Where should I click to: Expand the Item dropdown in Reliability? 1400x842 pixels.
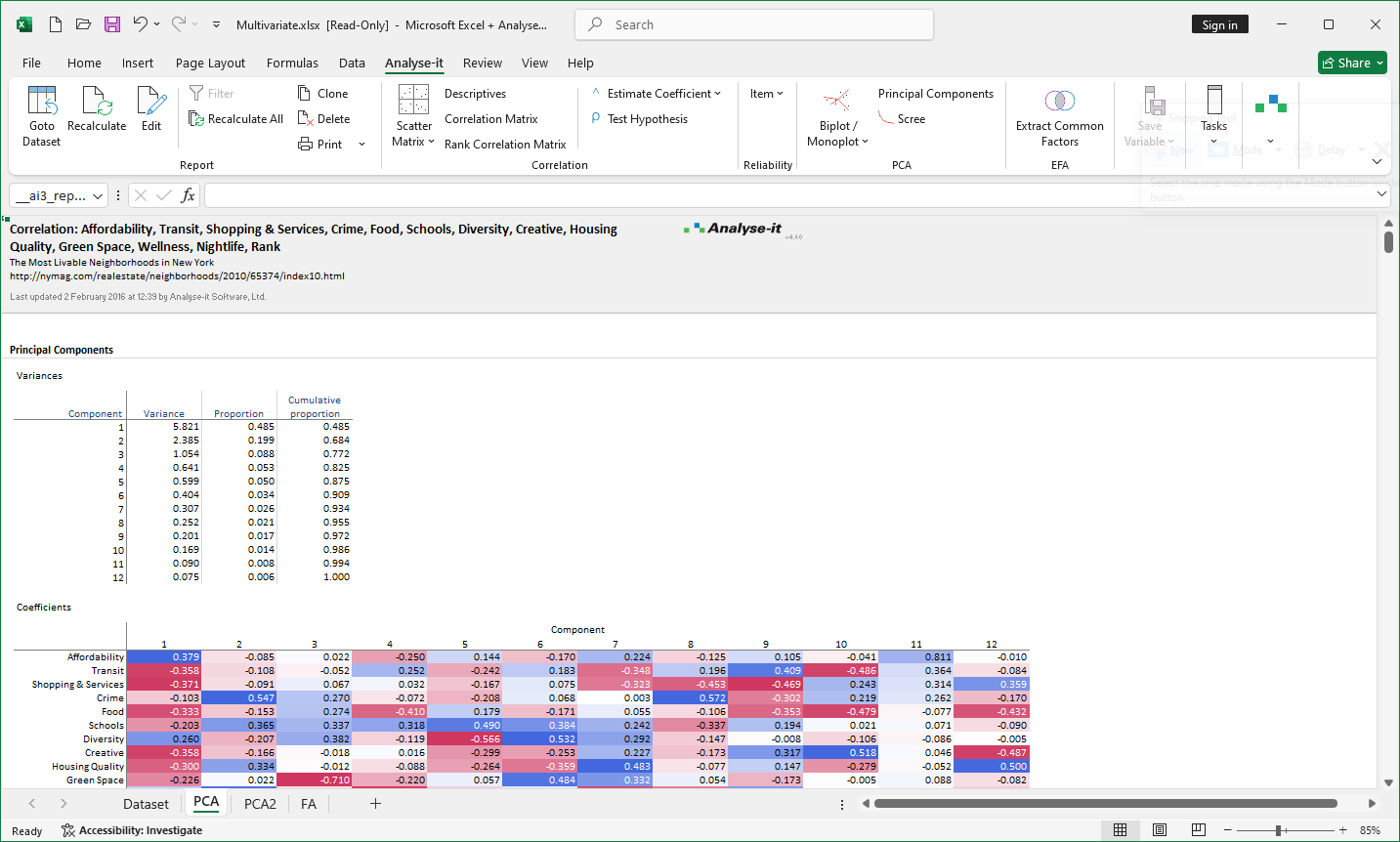[767, 94]
